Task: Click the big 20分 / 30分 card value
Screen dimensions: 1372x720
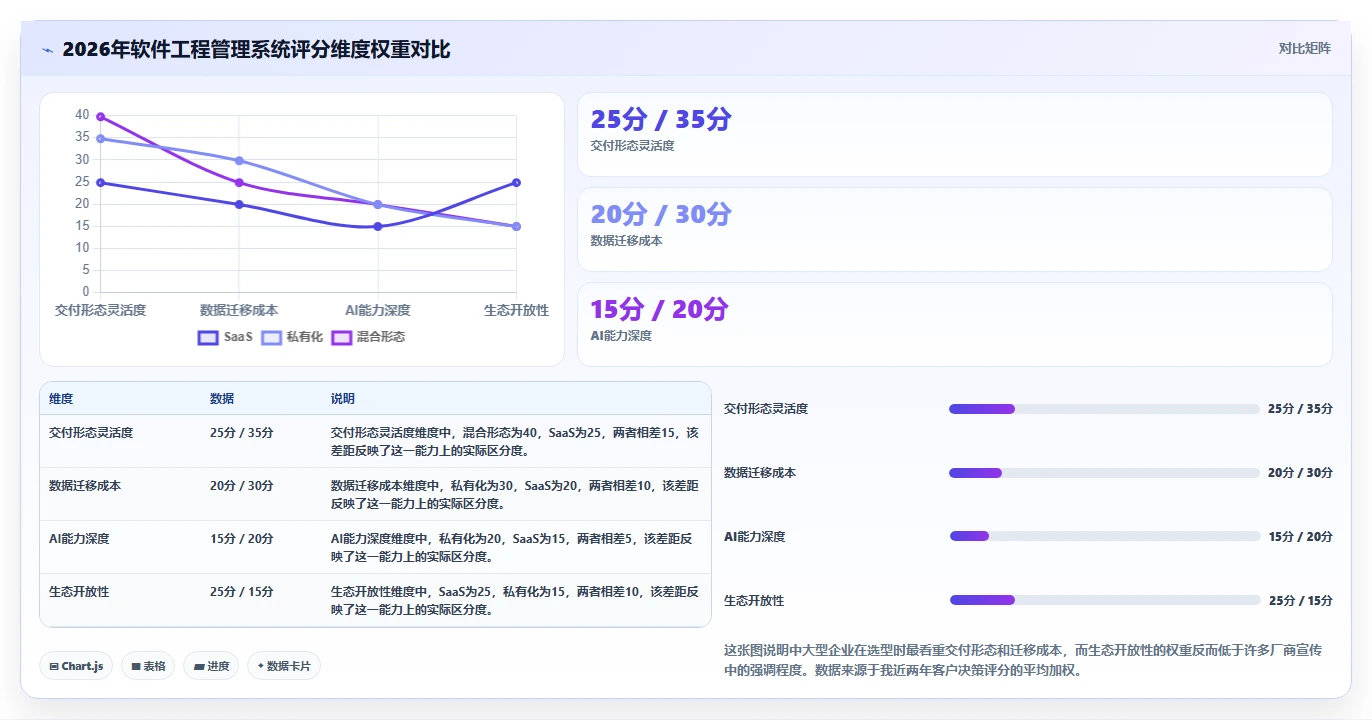Action: [x=661, y=214]
